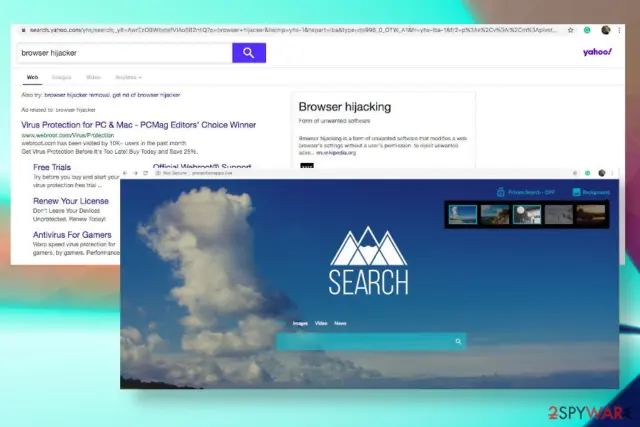Toggle Private Search OFF lock switch
640x427 pixels.
click(x=526, y=192)
